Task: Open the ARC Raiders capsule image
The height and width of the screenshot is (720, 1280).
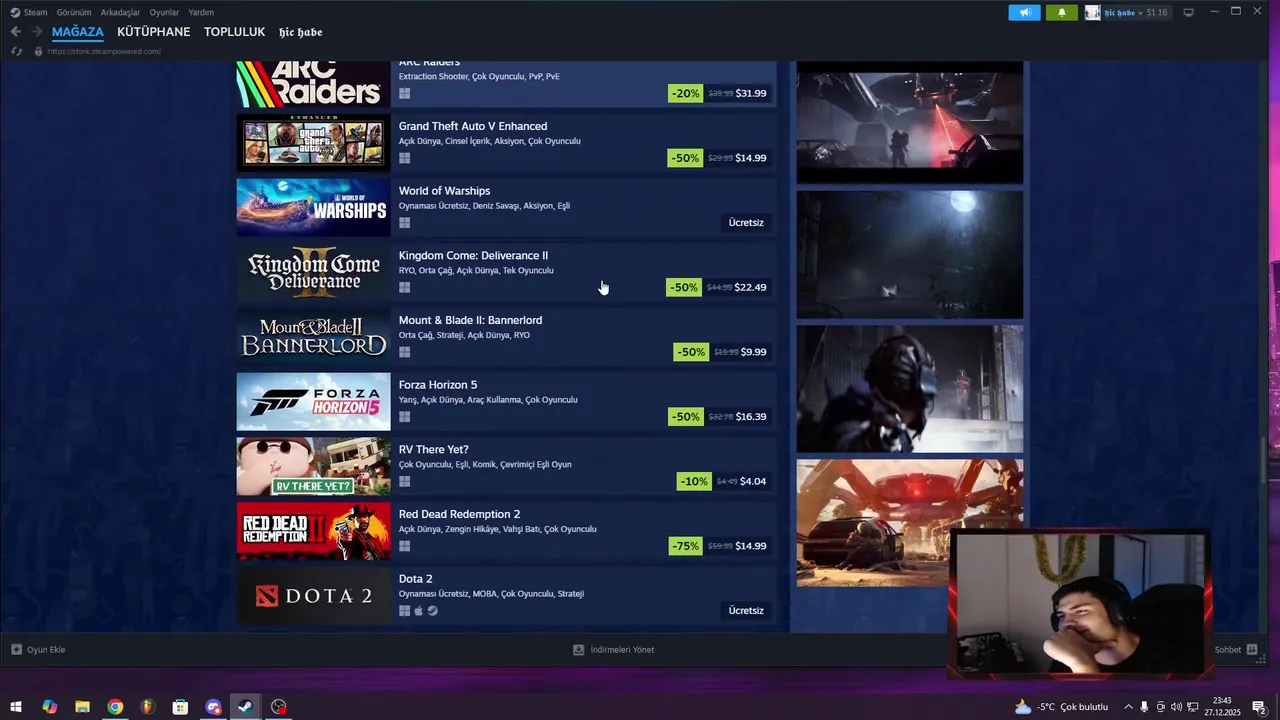Action: click(x=314, y=84)
